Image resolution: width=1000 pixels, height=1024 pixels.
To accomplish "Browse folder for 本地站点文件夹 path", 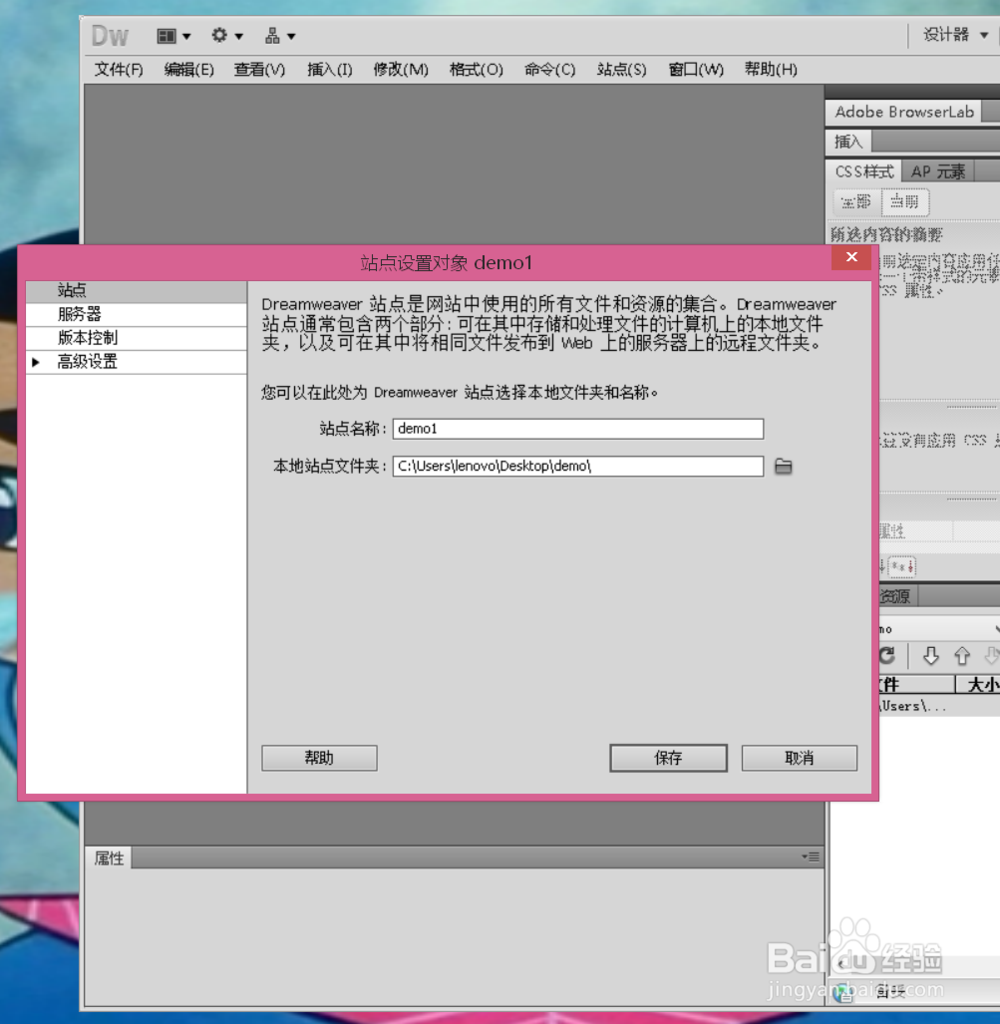I will click(x=783, y=466).
